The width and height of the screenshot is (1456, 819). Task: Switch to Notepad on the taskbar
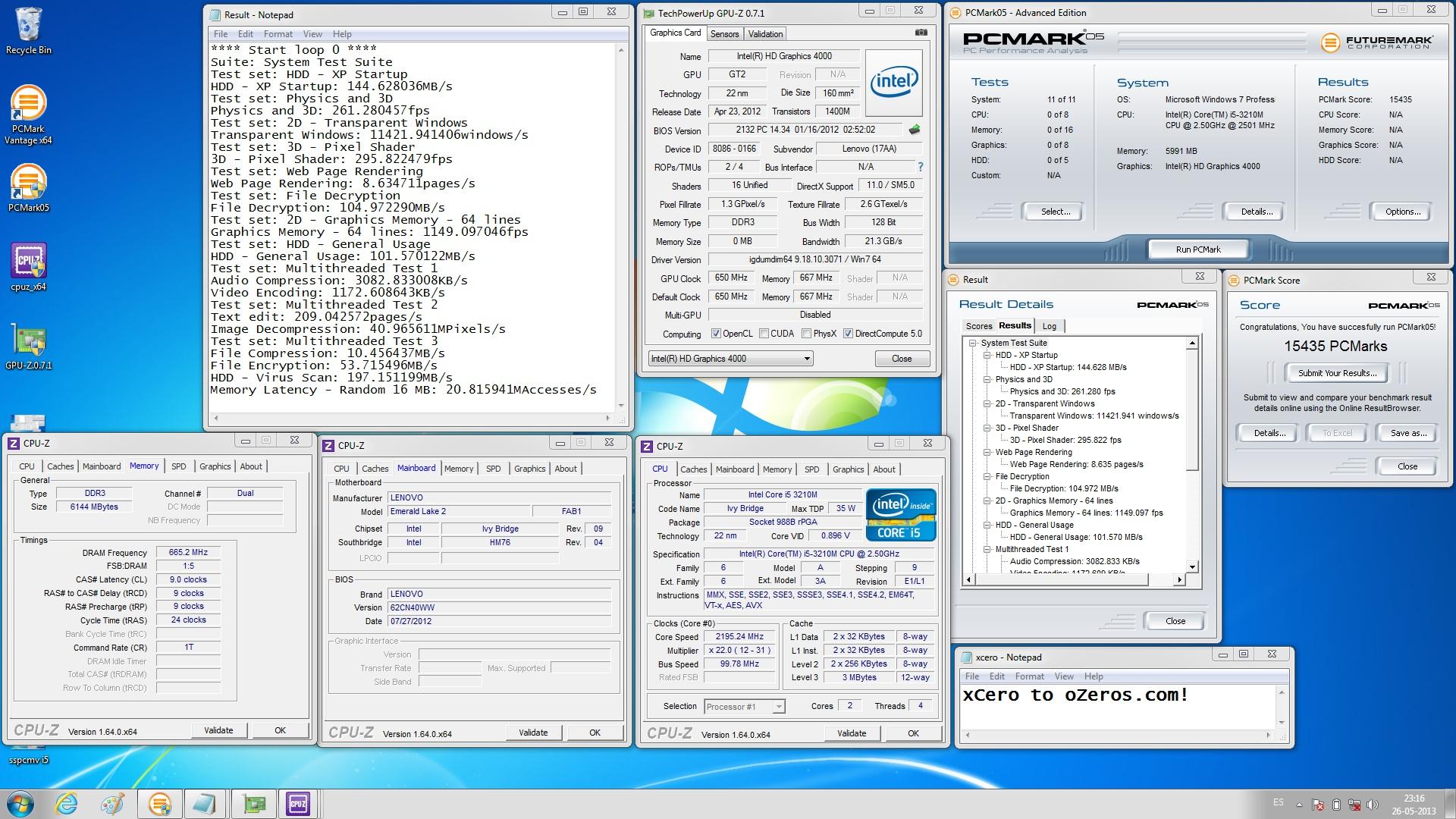click(205, 804)
